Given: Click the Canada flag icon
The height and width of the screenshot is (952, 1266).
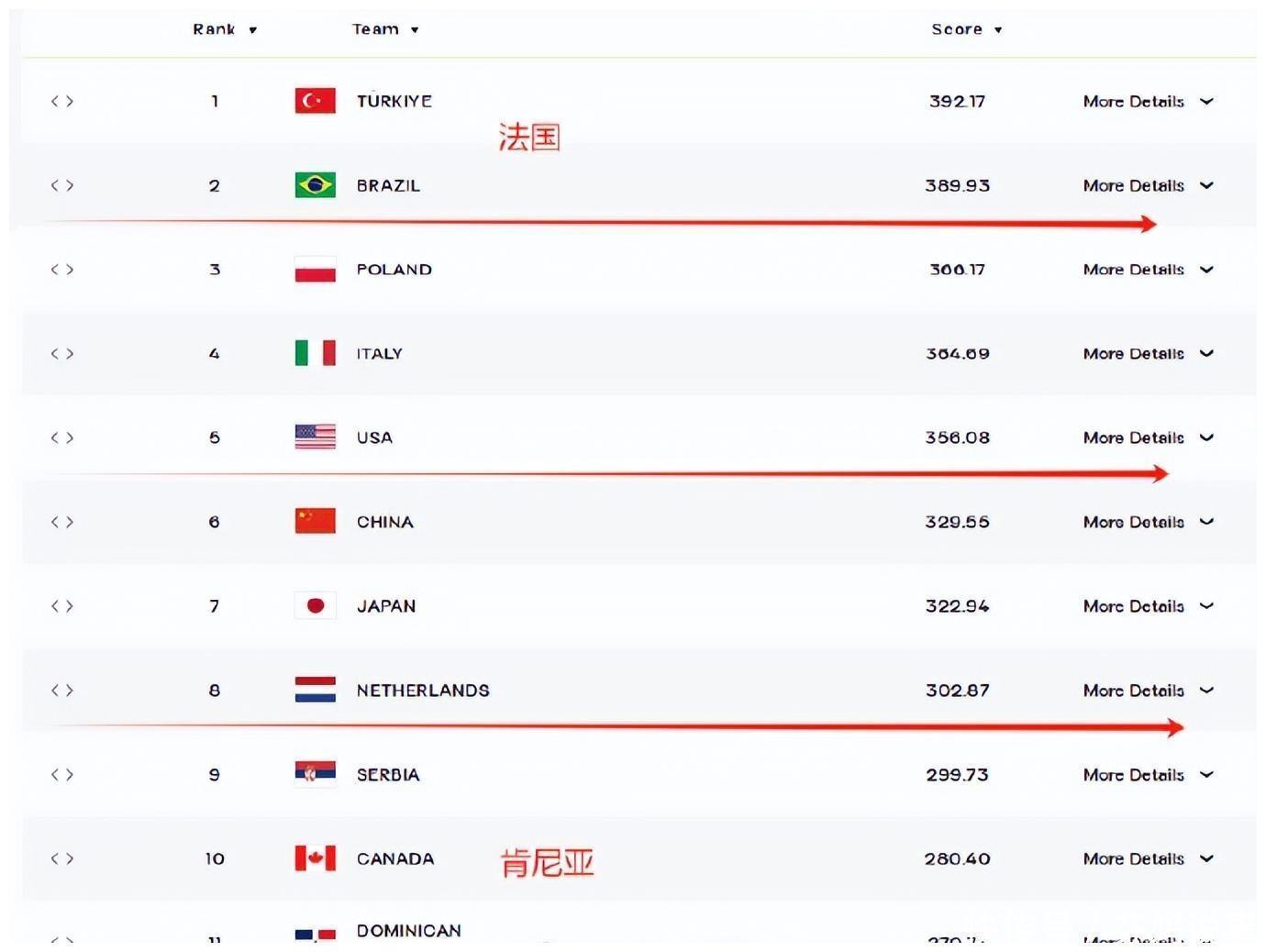Looking at the screenshot, I should point(315,858).
